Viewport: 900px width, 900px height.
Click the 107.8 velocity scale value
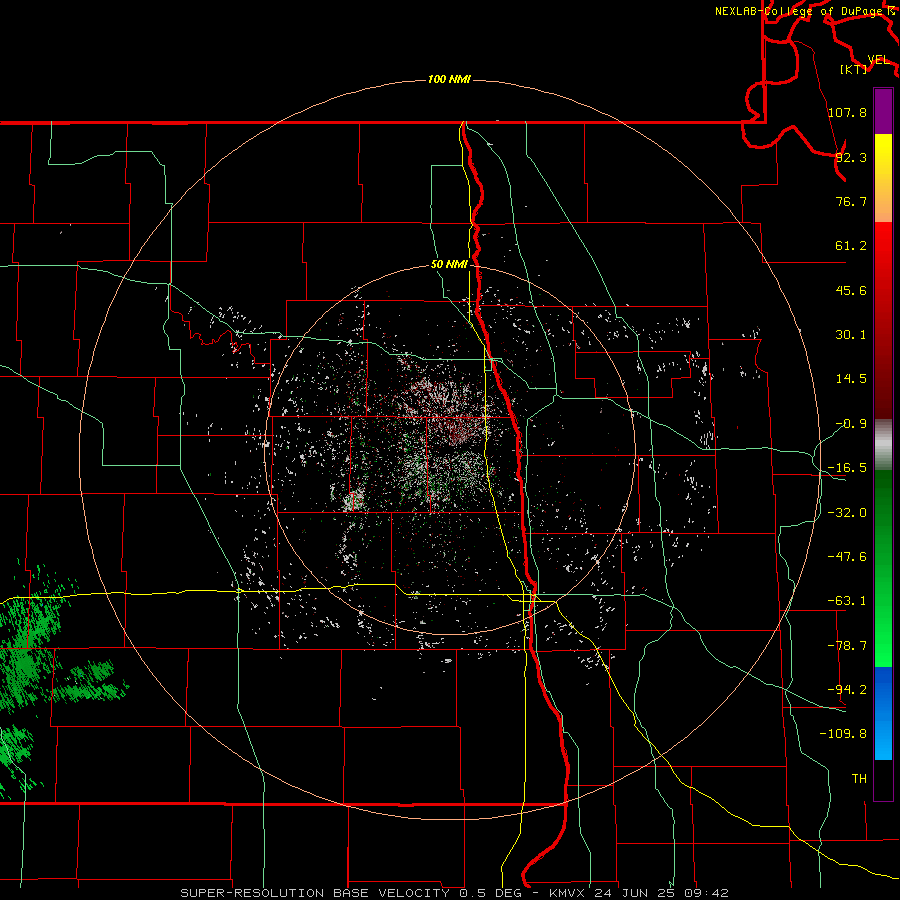click(847, 112)
